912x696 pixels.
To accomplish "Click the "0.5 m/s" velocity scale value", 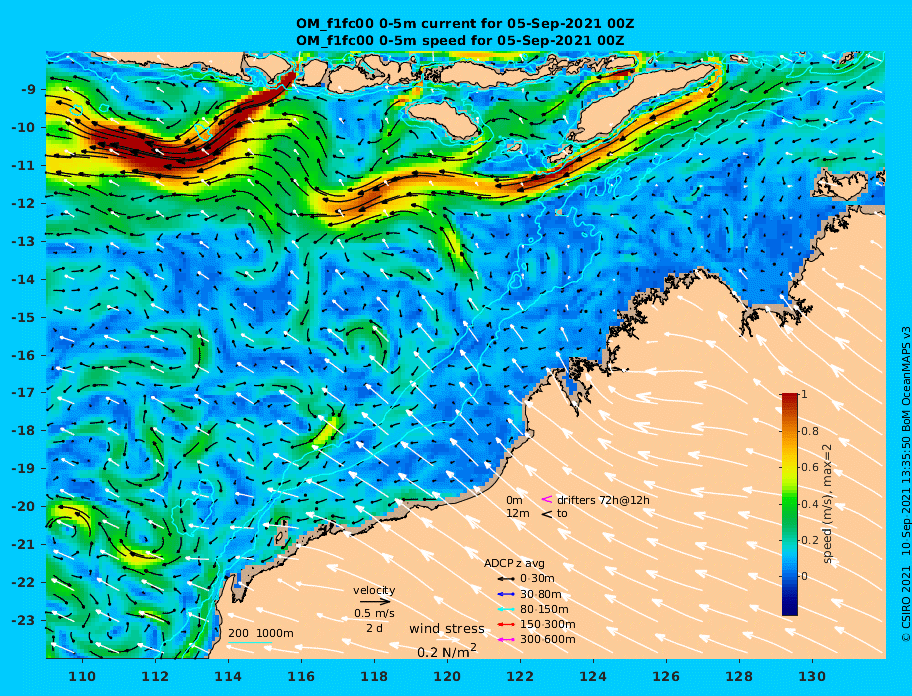I will [x=375, y=613].
